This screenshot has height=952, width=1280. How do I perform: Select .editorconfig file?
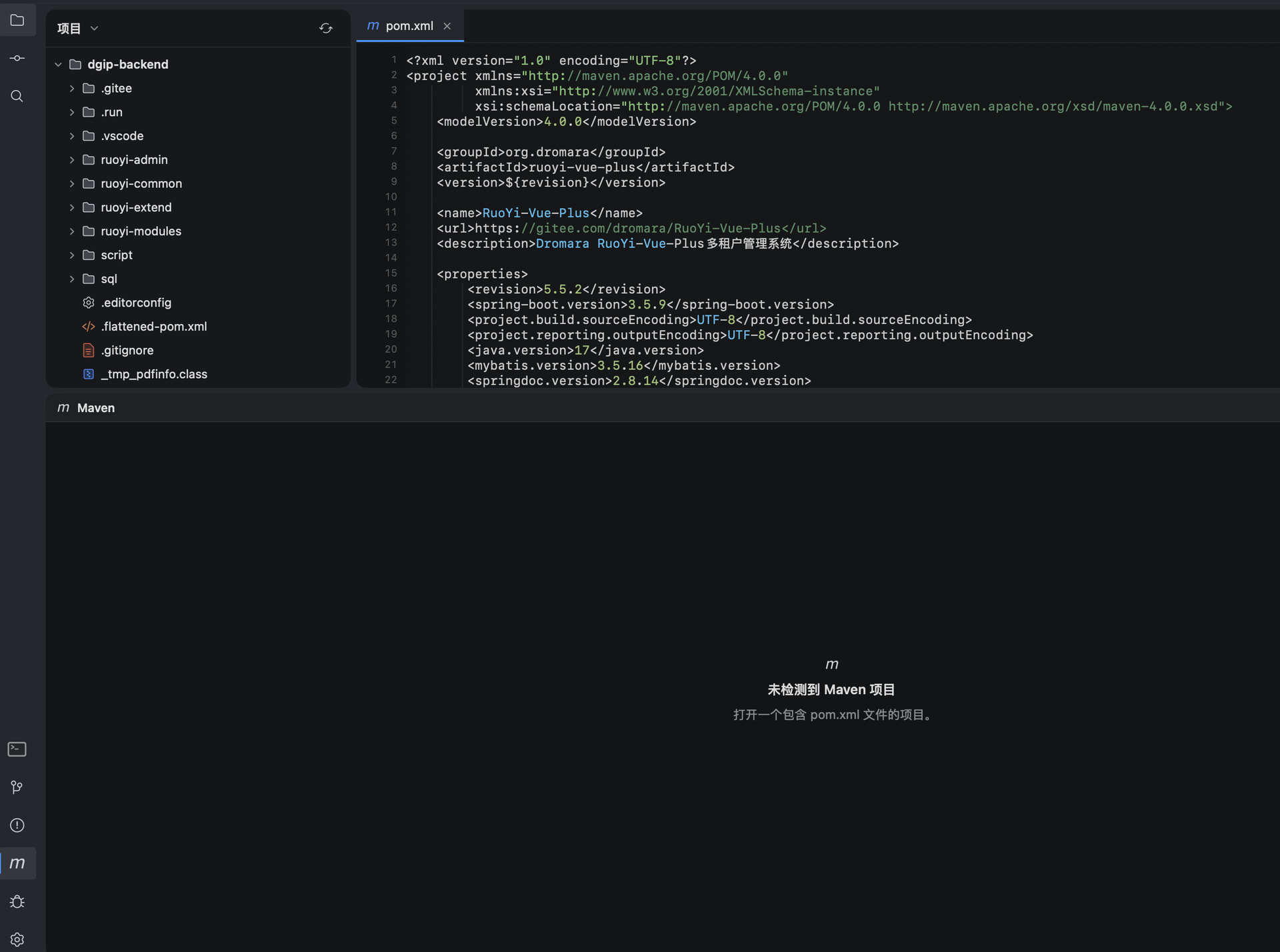pyautogui.click(x=136, y=303)
